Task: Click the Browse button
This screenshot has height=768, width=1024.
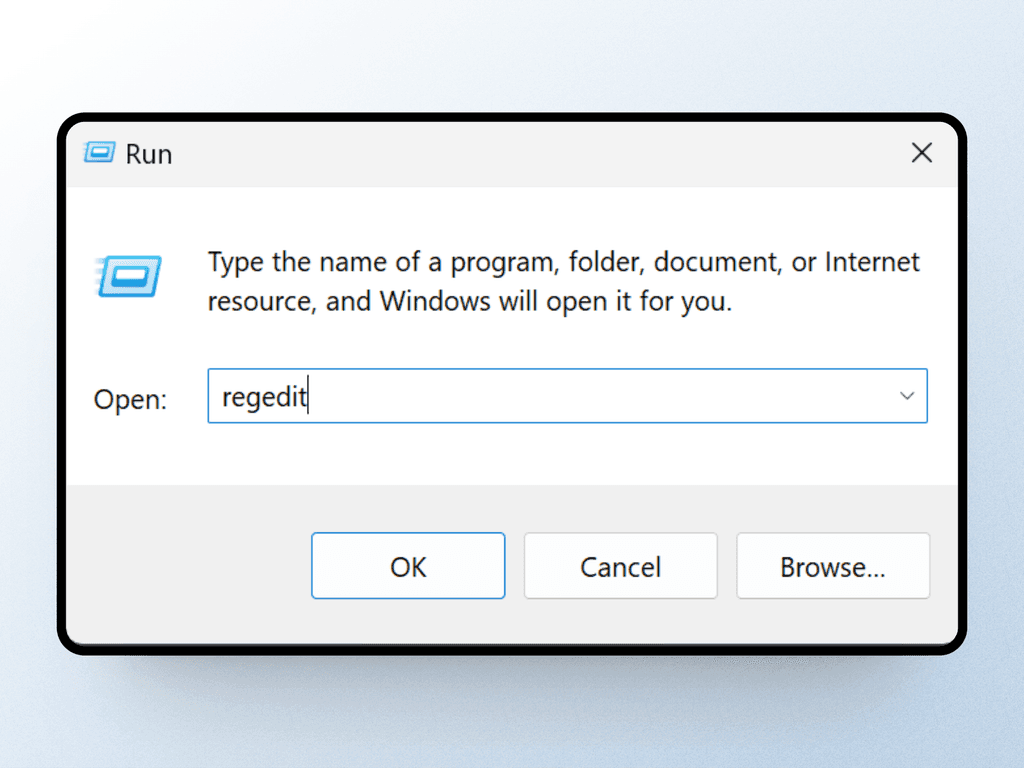Action: click(833, 566)
